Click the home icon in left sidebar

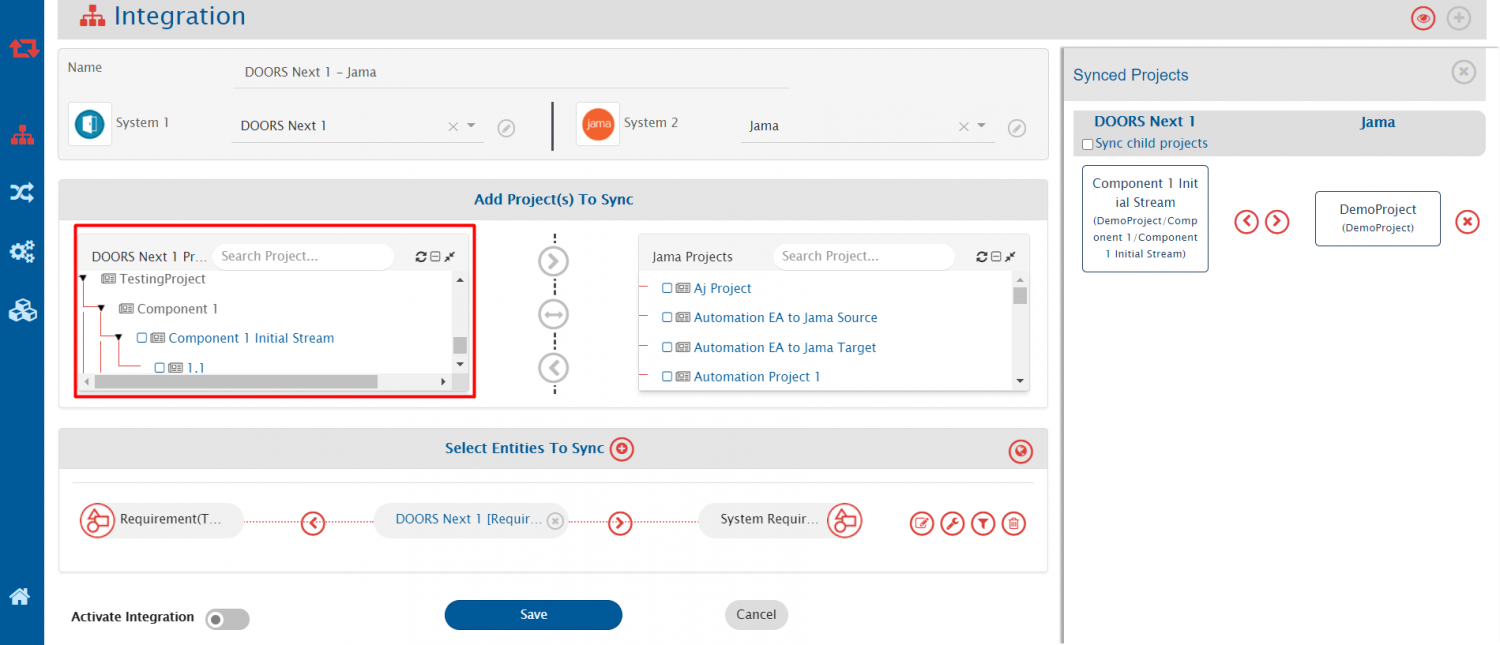point(20,597)
